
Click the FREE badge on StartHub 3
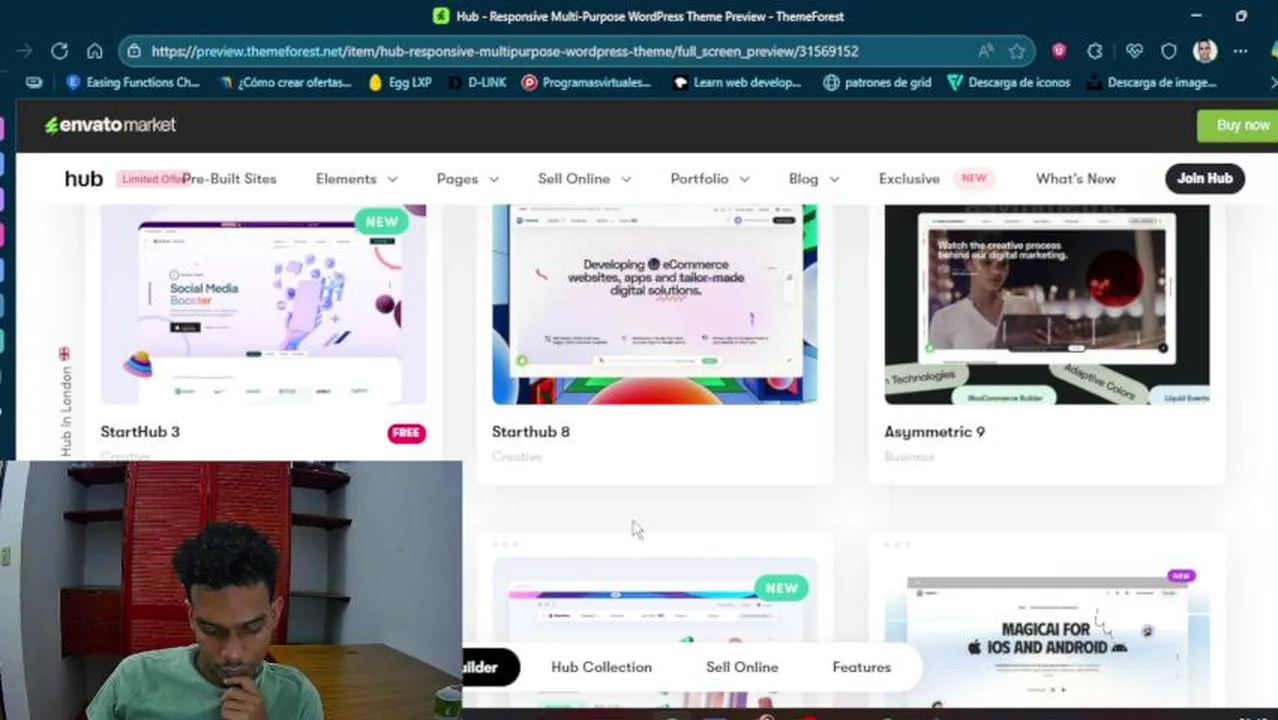pos(406,433)
